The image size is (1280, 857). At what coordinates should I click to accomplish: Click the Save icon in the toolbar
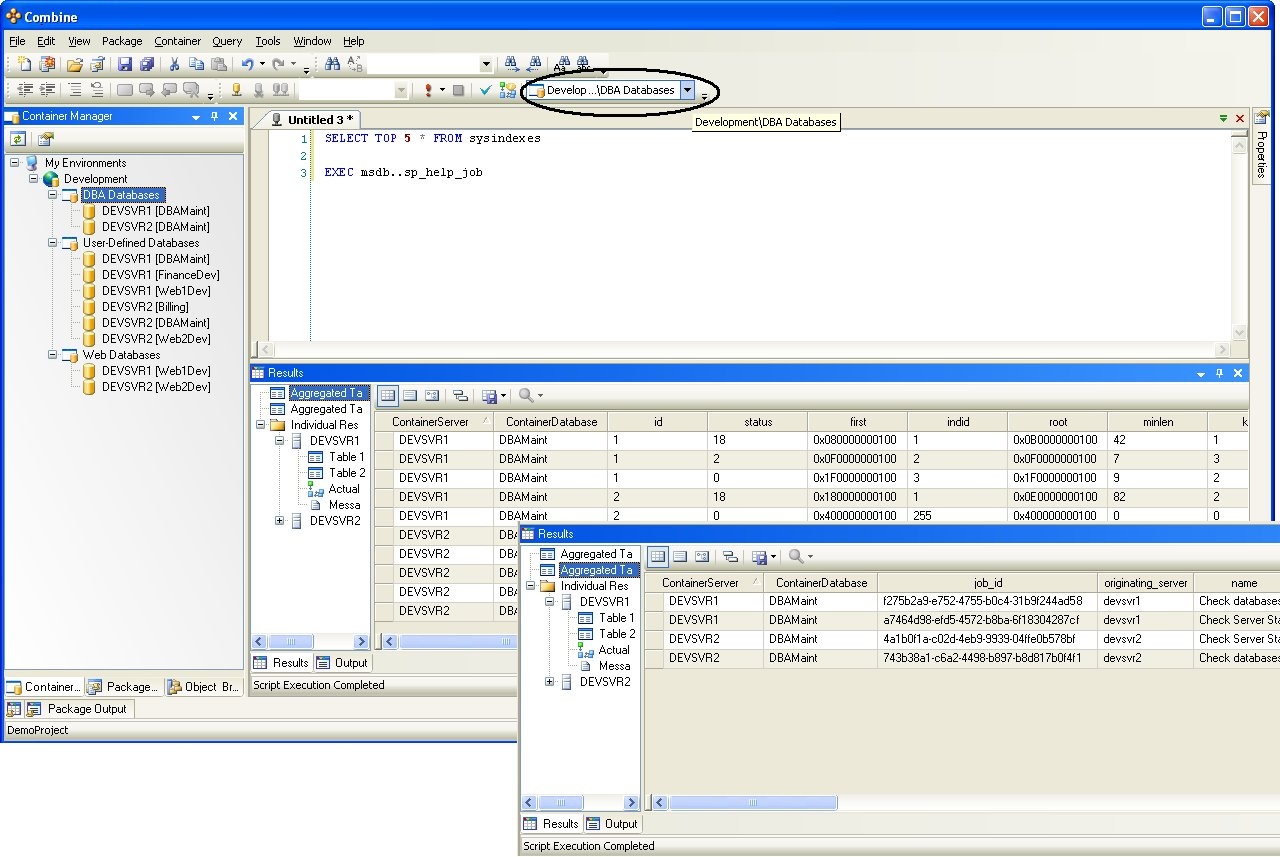[x=125, y=64]
